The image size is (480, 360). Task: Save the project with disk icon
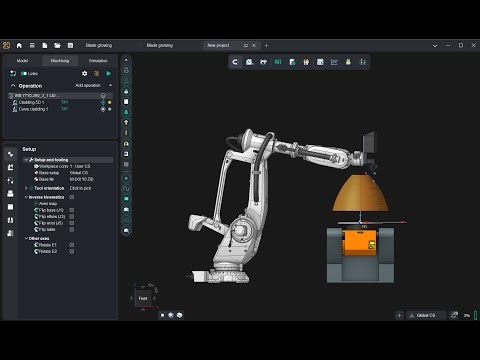[x=70, y=45]
